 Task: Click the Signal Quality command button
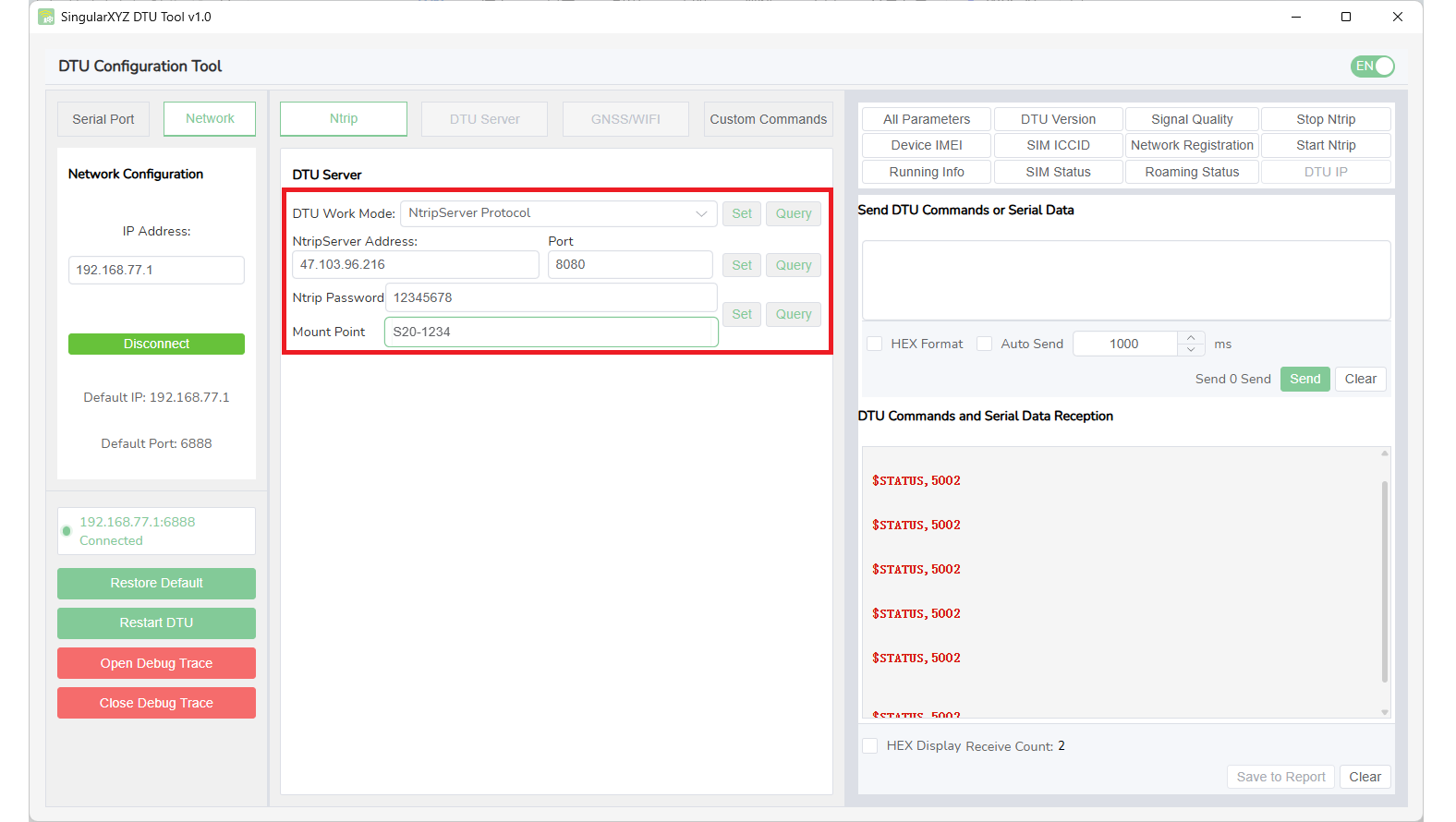coord(1192,119)
